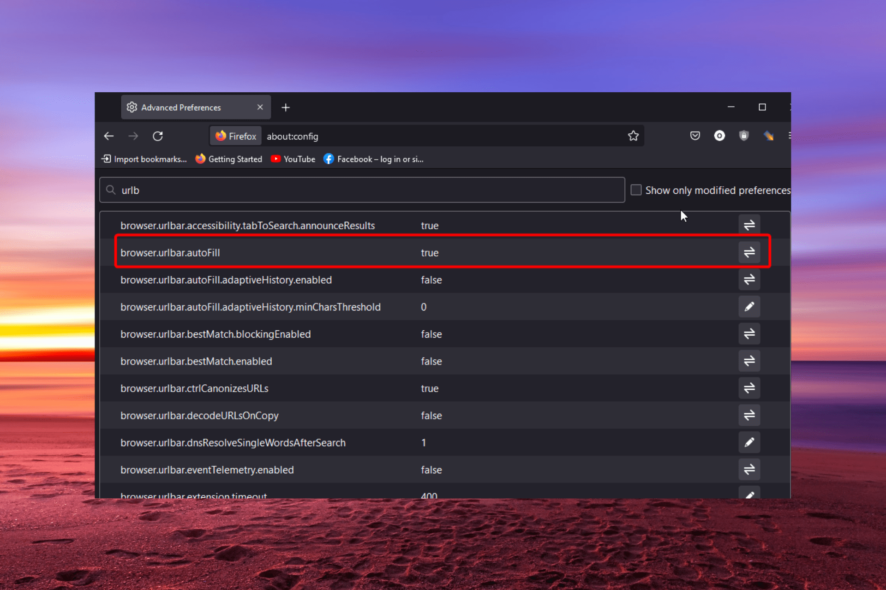Open the account profile icon near Pocket
This screenshot has height=590, width=886.
[719, 135]
